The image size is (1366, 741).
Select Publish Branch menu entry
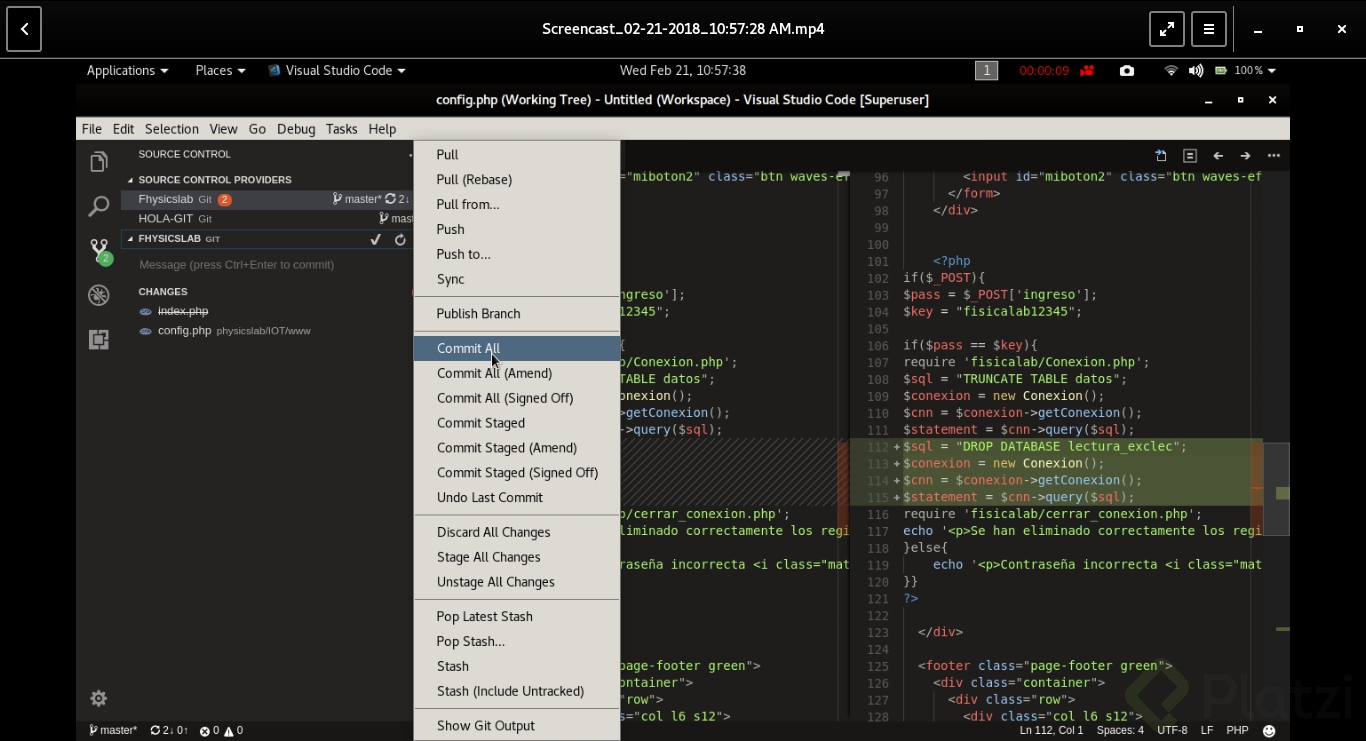(517, 314)
